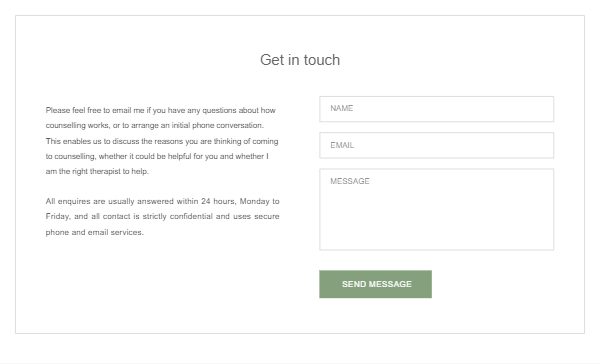Screen dimensions: 600x364
Task: Select the line starting "Please feel free to email"
Action: pyautogui.click(x=160, y=110)
